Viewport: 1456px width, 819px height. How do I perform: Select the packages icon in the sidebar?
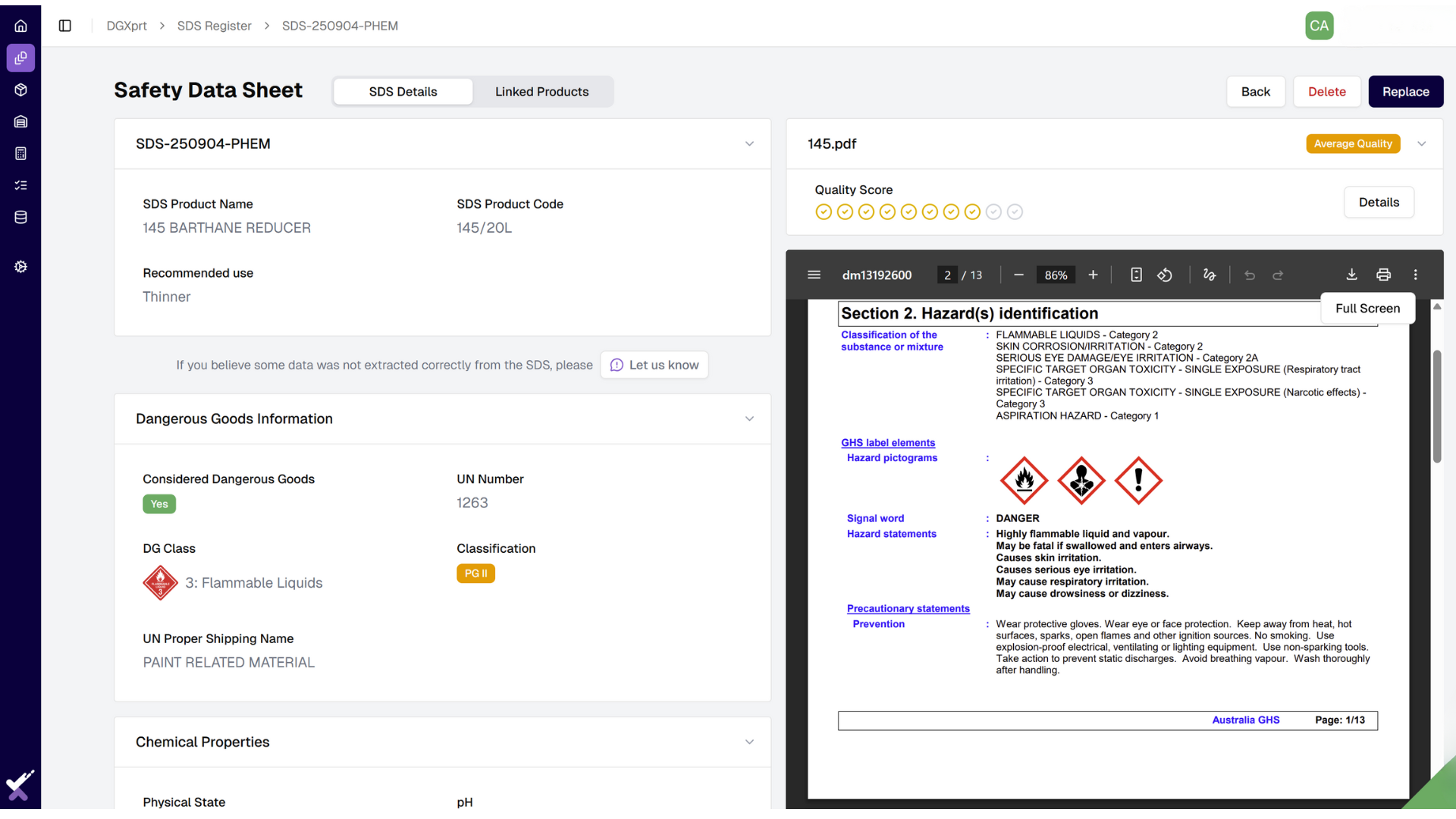coord(20,89)
